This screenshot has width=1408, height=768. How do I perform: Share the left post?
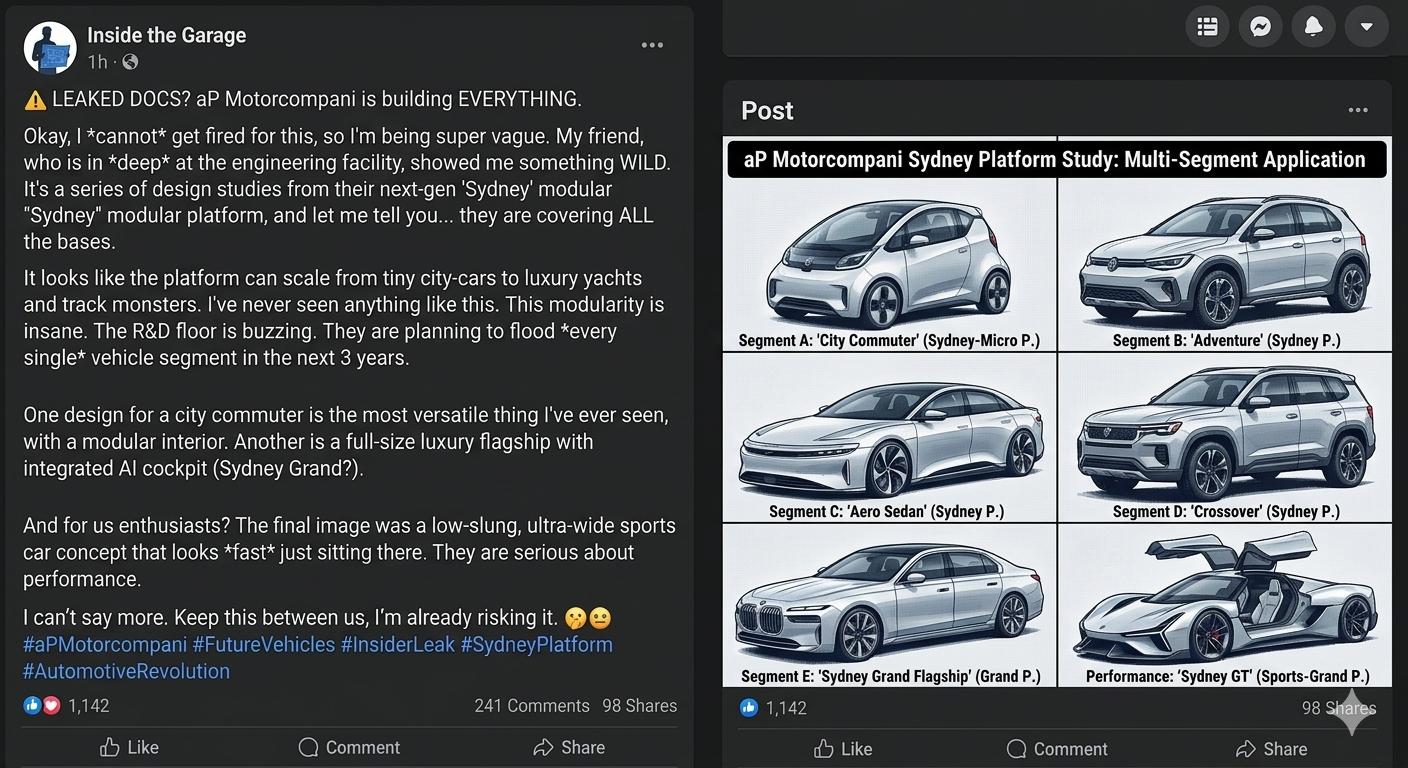[569, 747]
